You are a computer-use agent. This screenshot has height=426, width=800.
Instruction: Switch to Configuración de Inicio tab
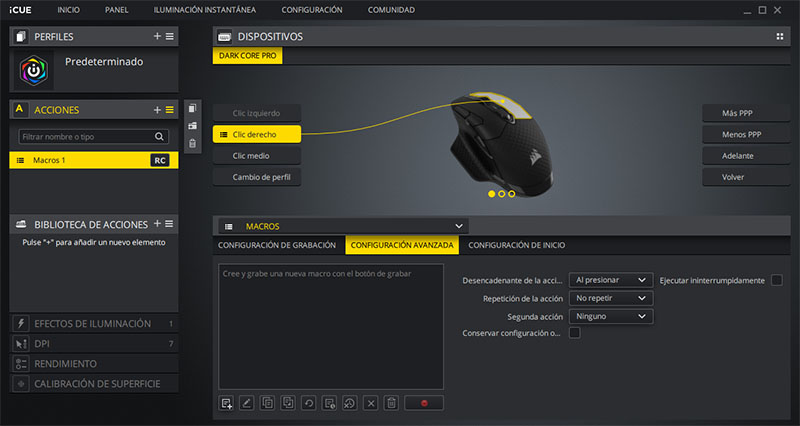[516, 245]
